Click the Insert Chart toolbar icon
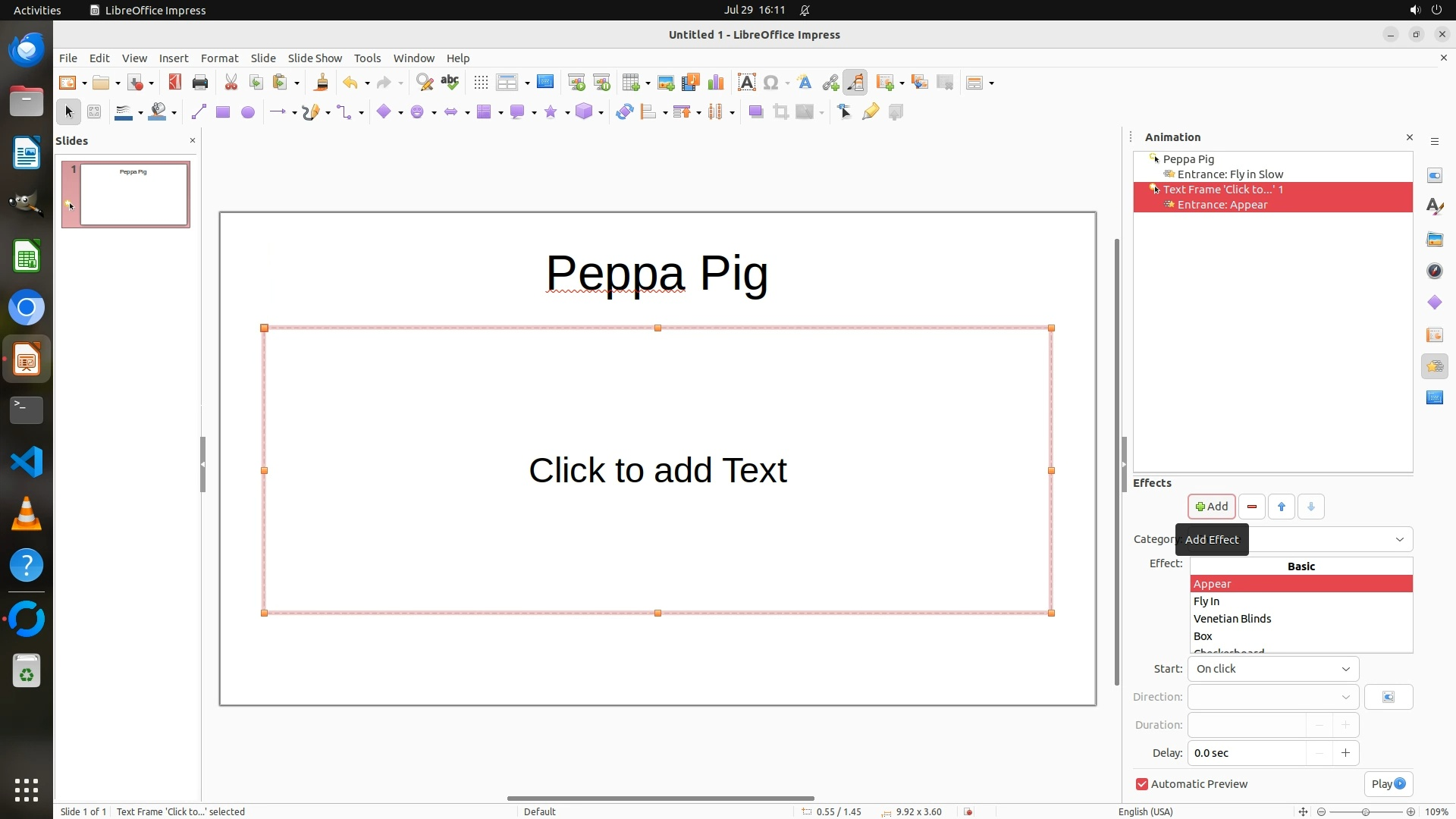The width and height of the screenshot is (1456, 819). [715, 83]
